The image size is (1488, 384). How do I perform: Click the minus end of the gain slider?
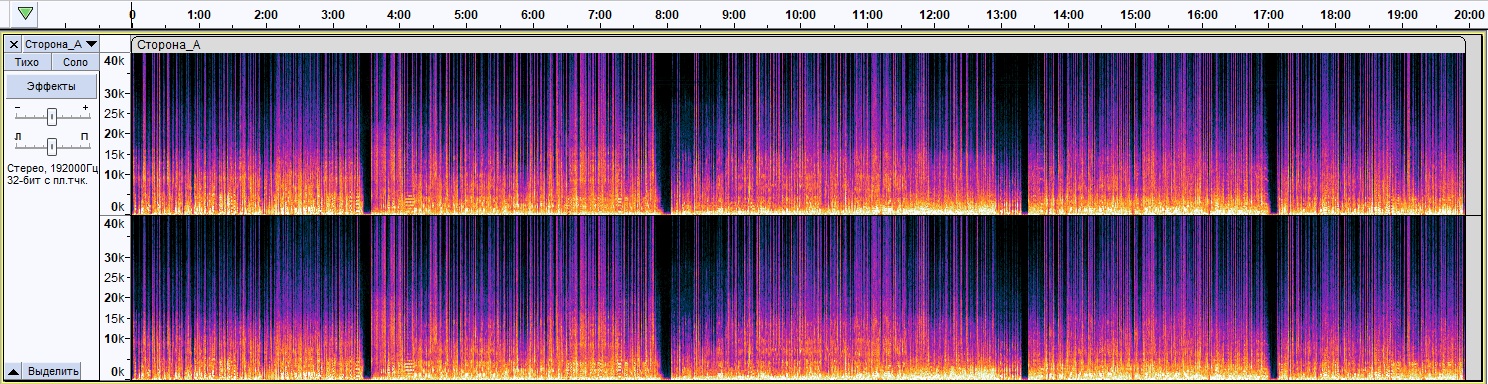pyautogui.click(x=17, y=107)
